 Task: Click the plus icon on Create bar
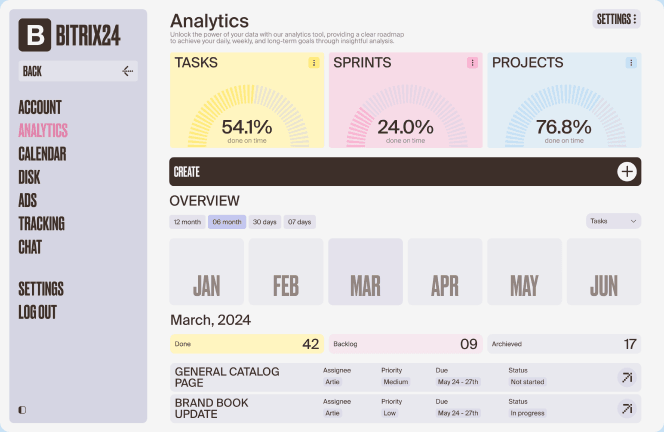[627, 172]
